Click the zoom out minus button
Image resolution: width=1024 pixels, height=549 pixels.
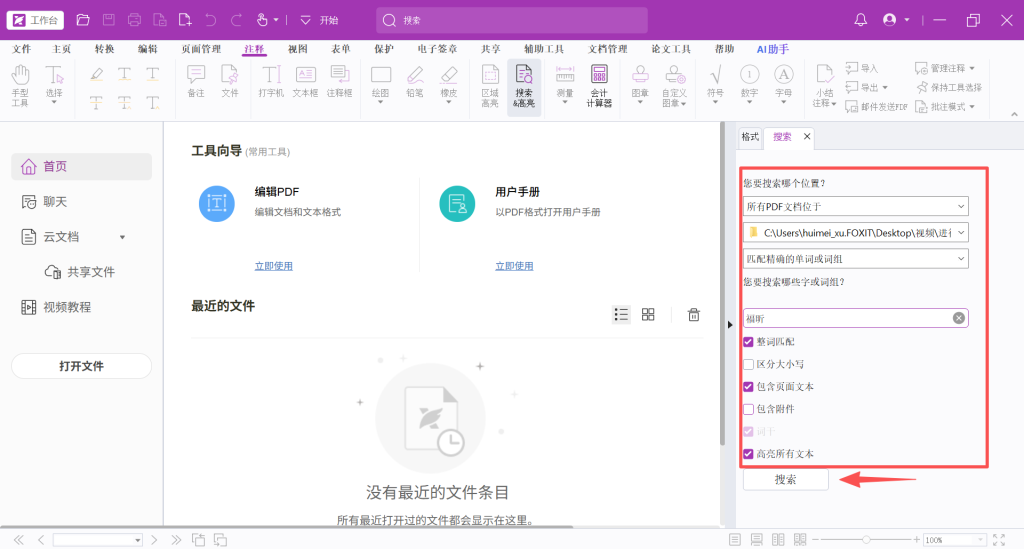pyautogui.click(x=815, y=540)
